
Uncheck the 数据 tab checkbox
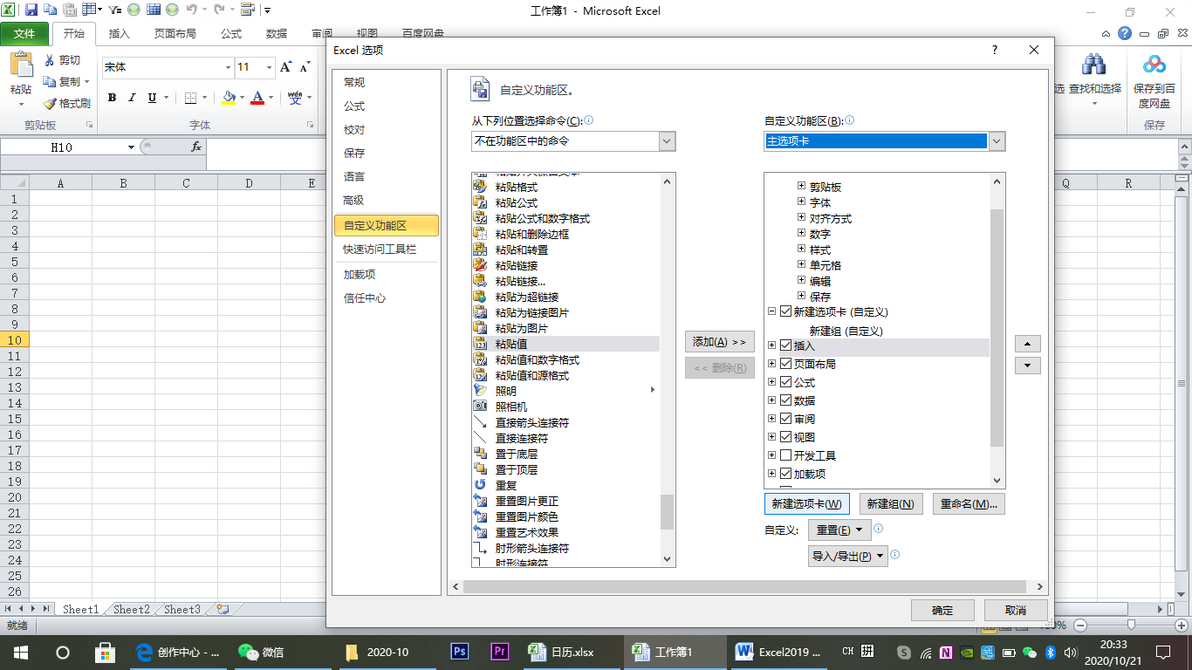tap(786, 401)
